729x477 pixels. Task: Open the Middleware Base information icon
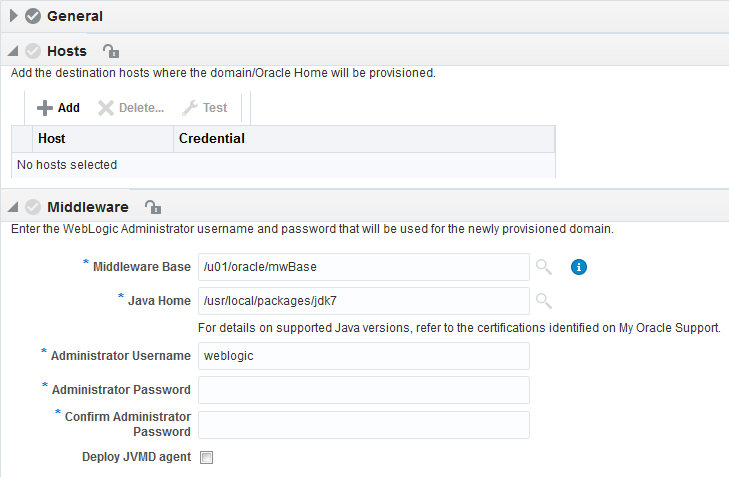tap(579, 267)
